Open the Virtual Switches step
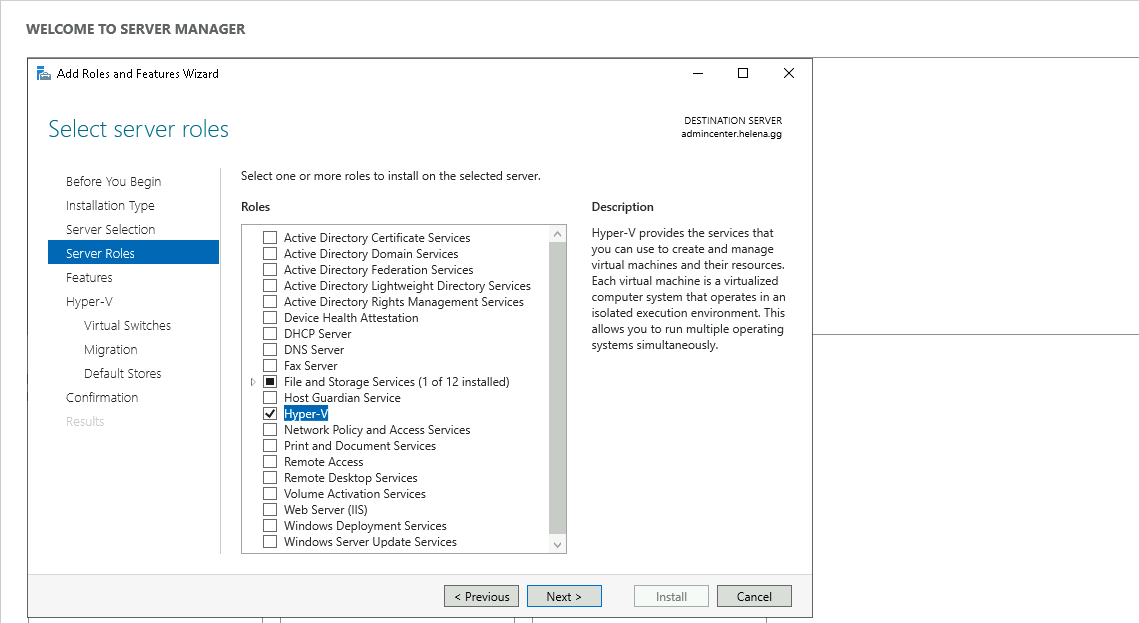1139x623 pixels. [x=127, y=326]
